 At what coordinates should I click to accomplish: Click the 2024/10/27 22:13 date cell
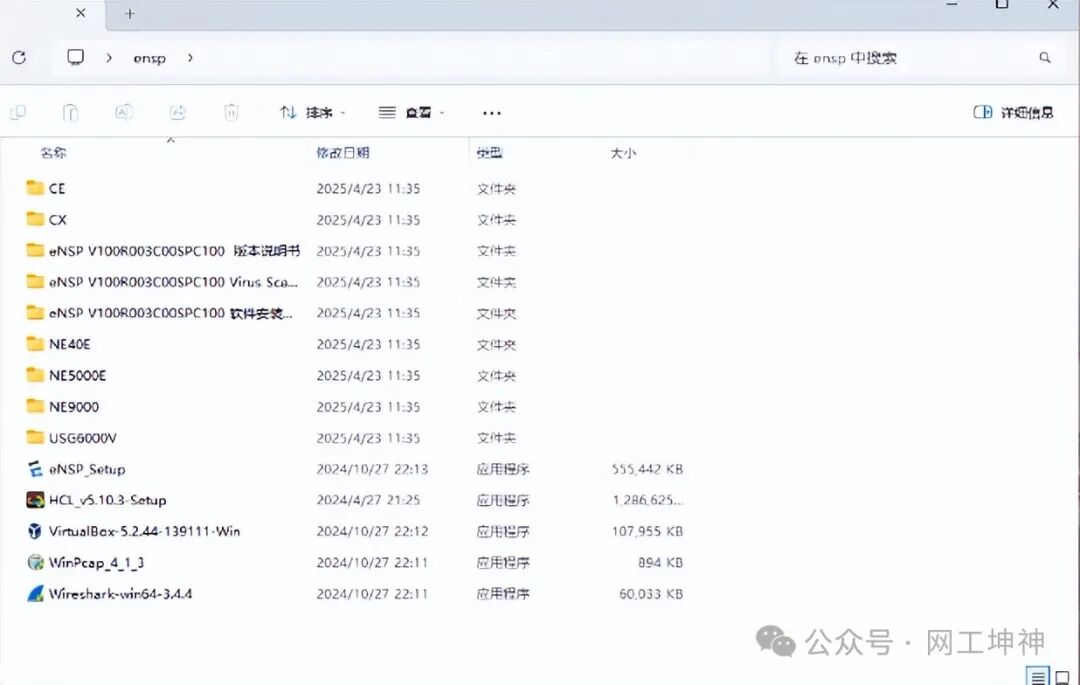click(372, 469)
